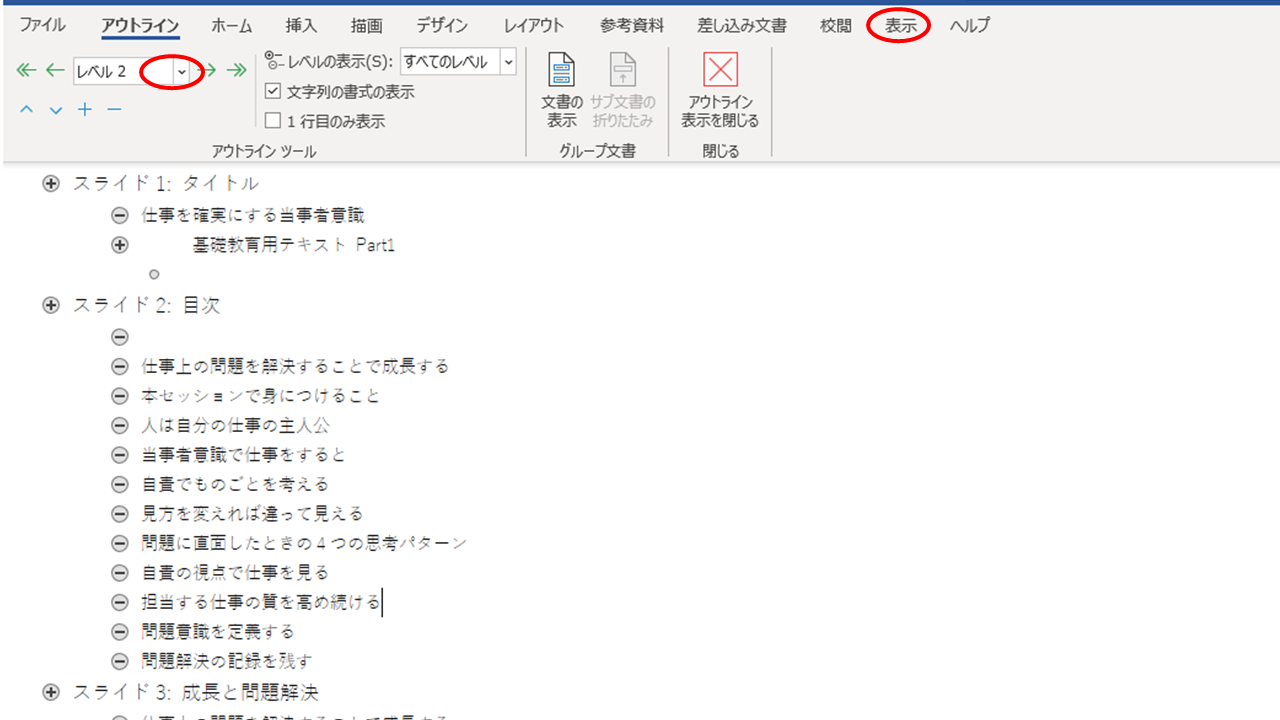This screenshot has height=720, width=1280.
Task: Expand item with the plus icon in ribbon
Action: pyautogui.click(x=85, y=109)
